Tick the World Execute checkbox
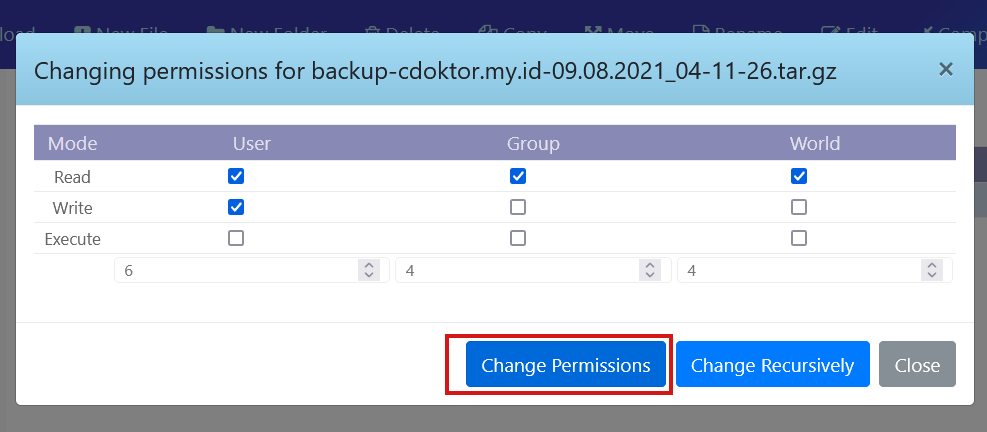The width and height of the screenshot is (987, 432). (799, 239)
